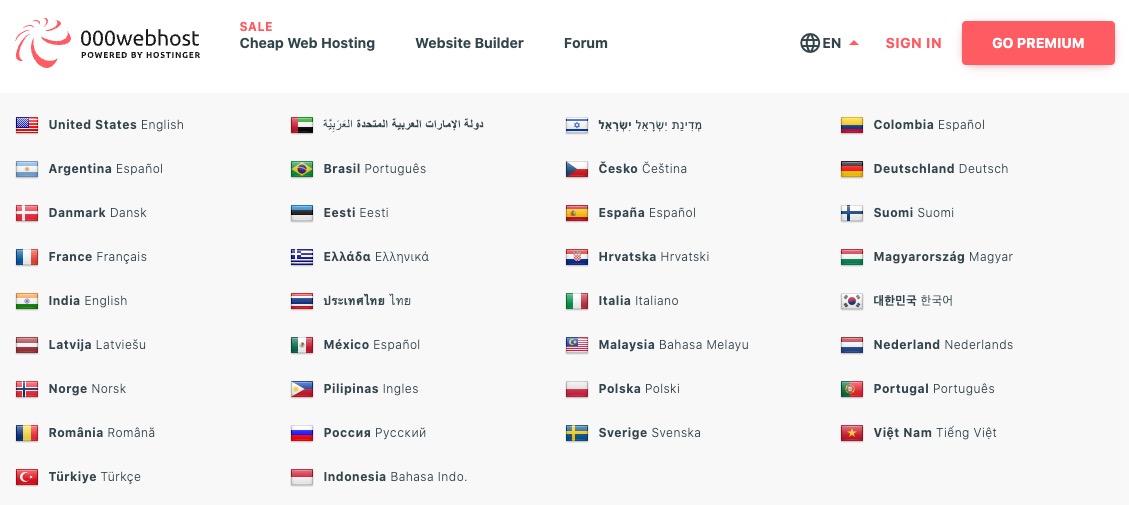Click the South Korea flag icon
1129x505 pixels.
tap(852, 301)
